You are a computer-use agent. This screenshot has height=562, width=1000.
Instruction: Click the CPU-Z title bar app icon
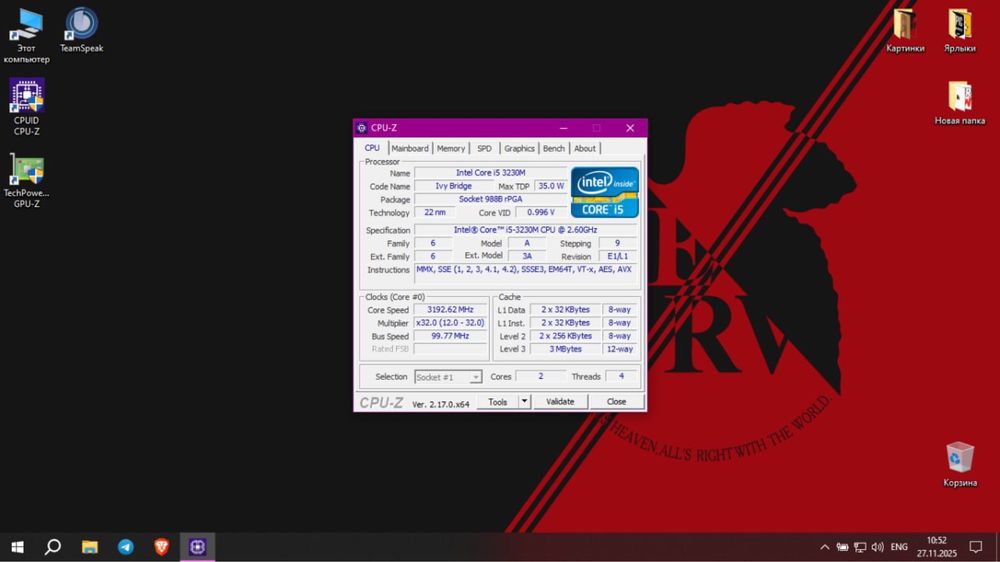pyautogui.click(x=362, y=128)
